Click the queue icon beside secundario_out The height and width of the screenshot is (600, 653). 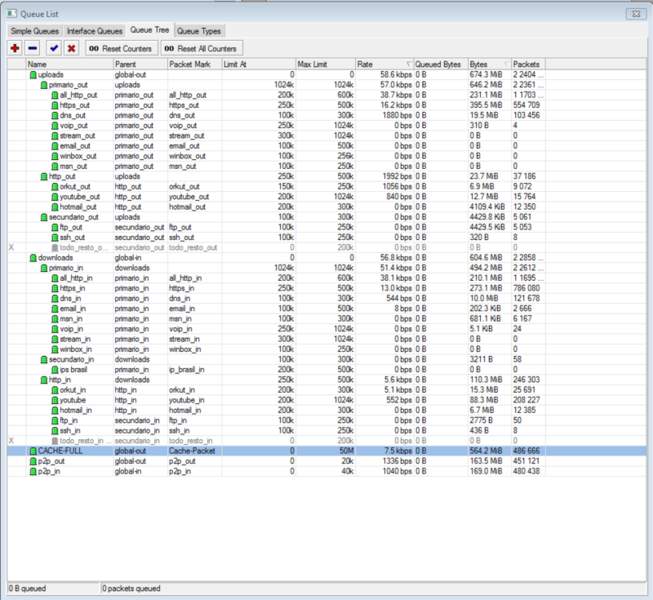pos(44,217)
